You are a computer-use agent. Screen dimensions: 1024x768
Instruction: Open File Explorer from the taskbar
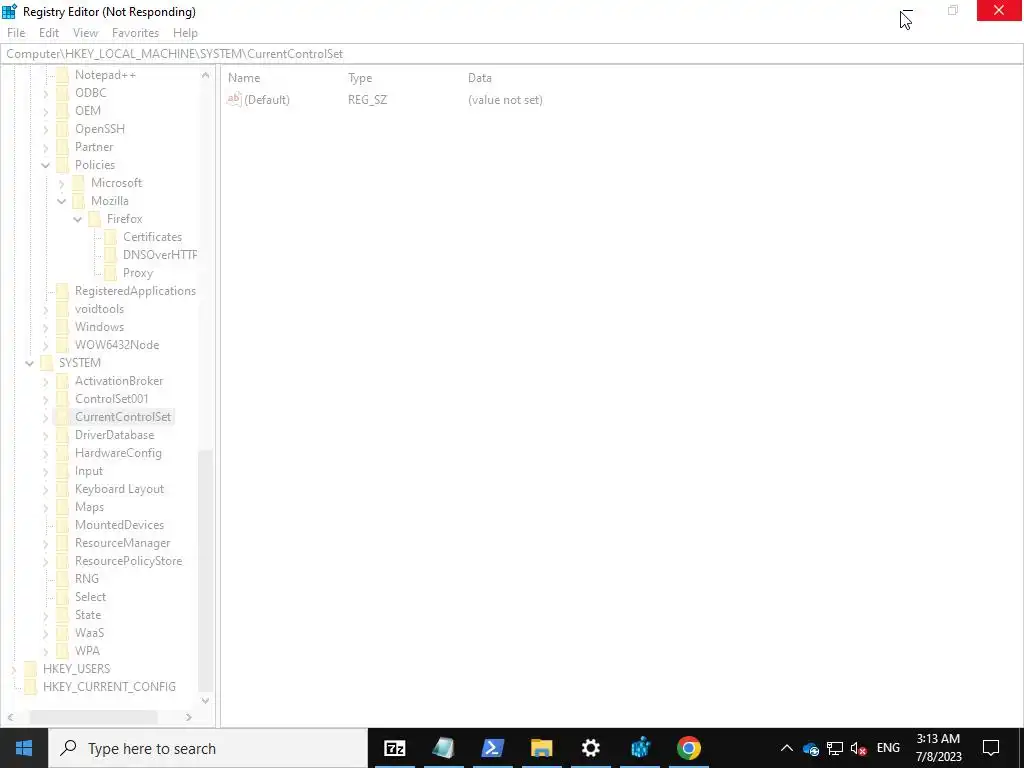pos(541,748)
